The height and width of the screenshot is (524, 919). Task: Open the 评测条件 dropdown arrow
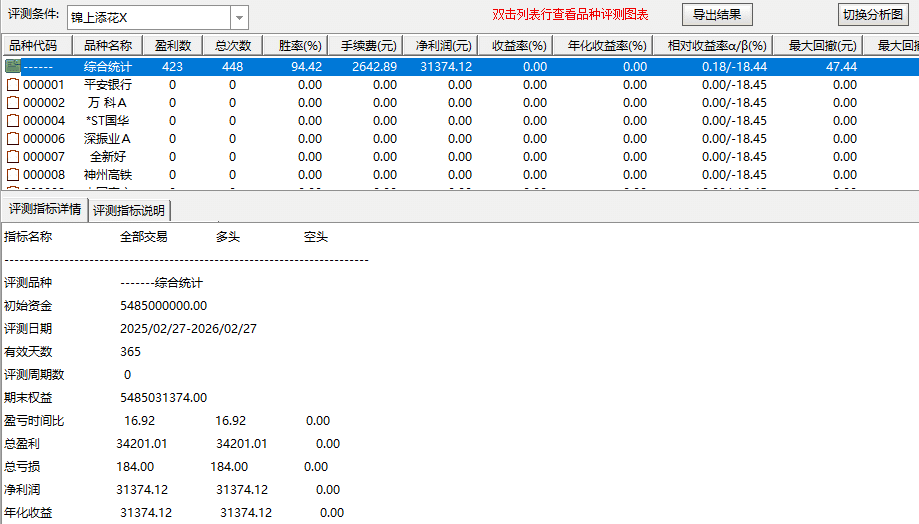click(239, 17)
